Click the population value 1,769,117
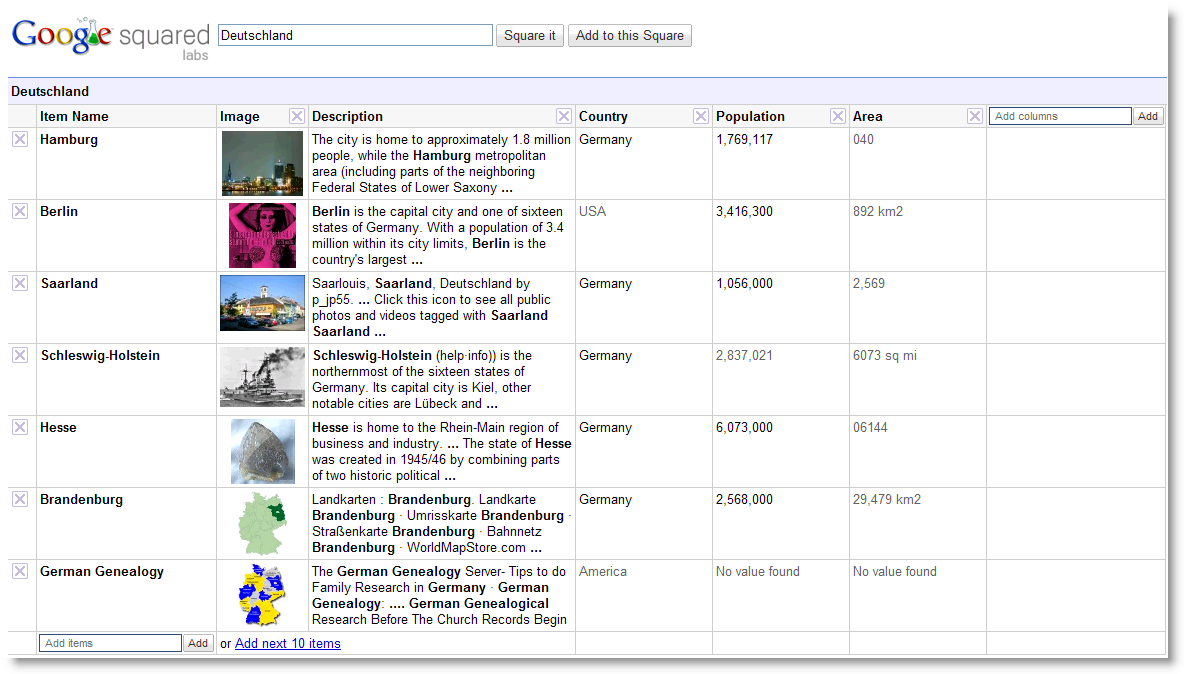Viewport: 1184px width, 674px height. pos(745,140)
